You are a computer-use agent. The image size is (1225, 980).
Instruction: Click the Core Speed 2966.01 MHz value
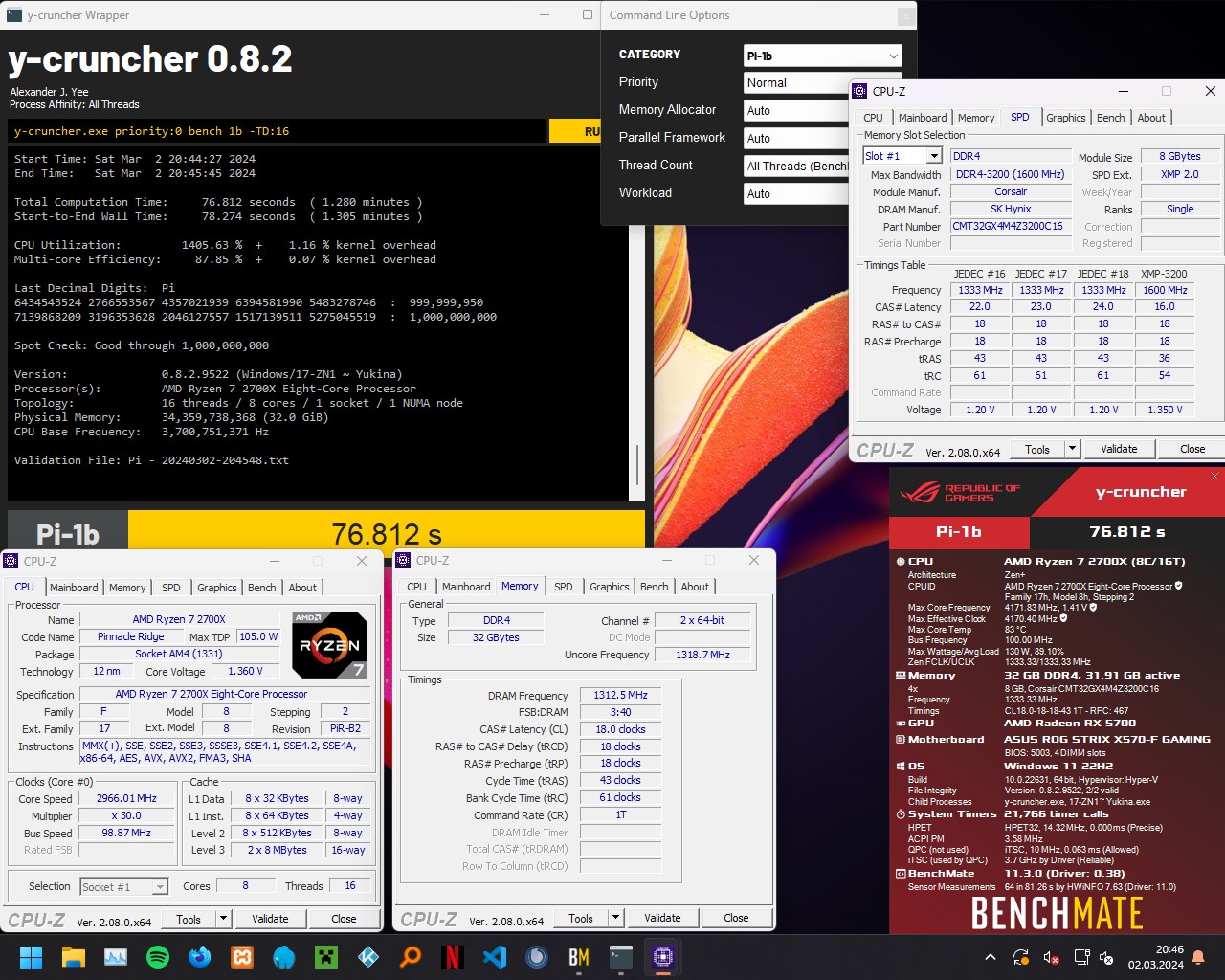pyautogui.click(x=126, y=799)
